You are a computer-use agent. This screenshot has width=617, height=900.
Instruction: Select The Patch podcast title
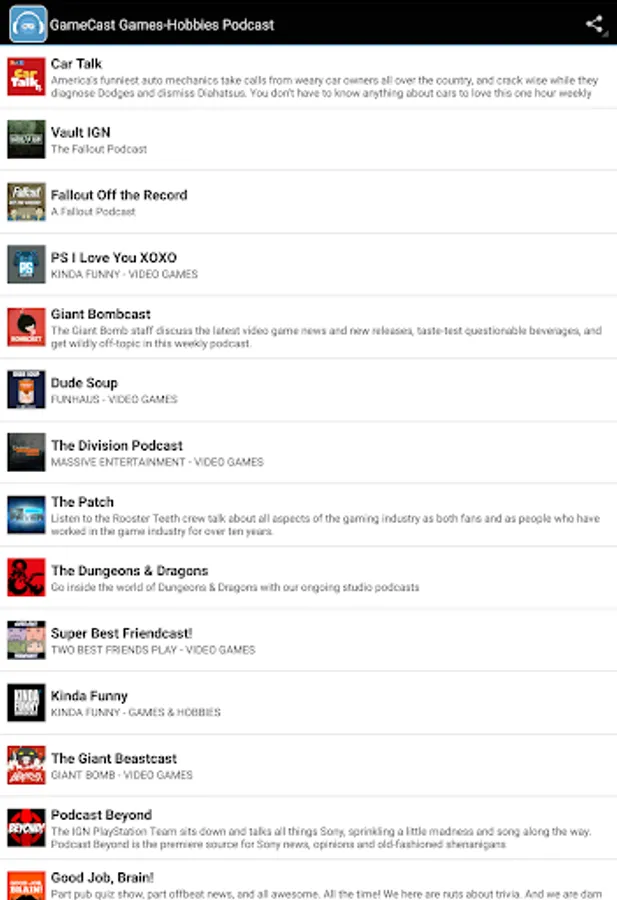[x=82, y=502]
